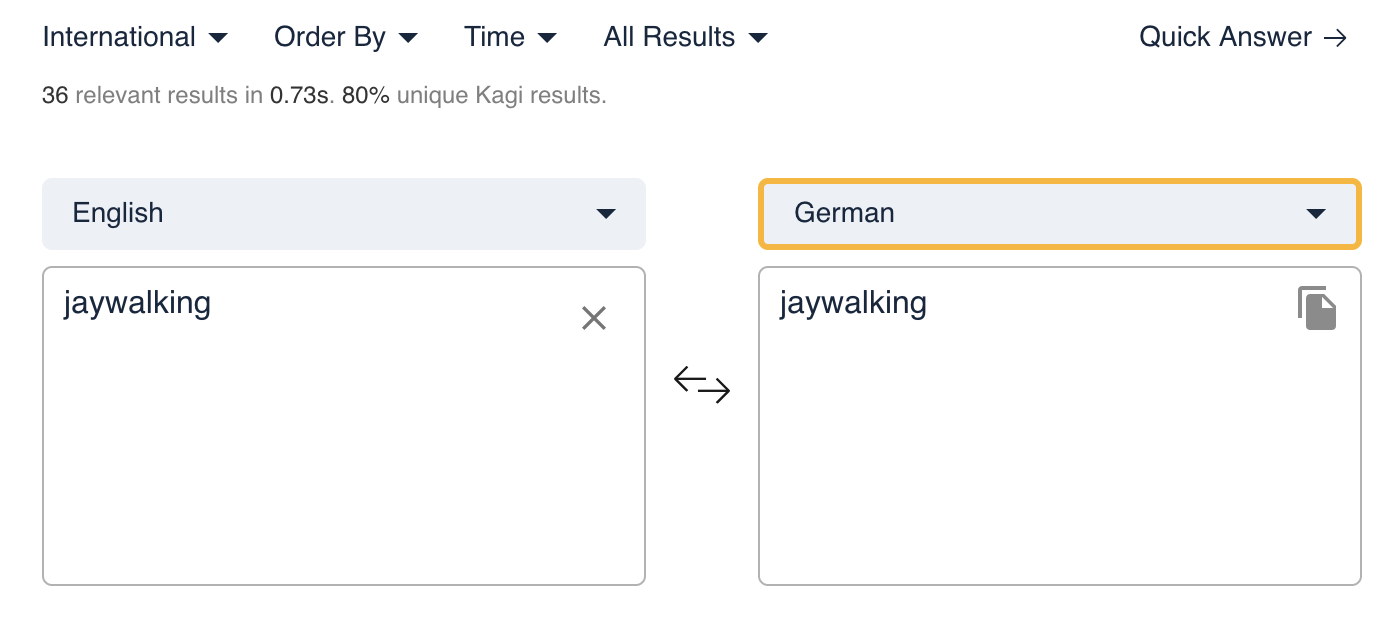Click the triangle icon next to International
This screenshot has height=622, width=1392.
218,39
